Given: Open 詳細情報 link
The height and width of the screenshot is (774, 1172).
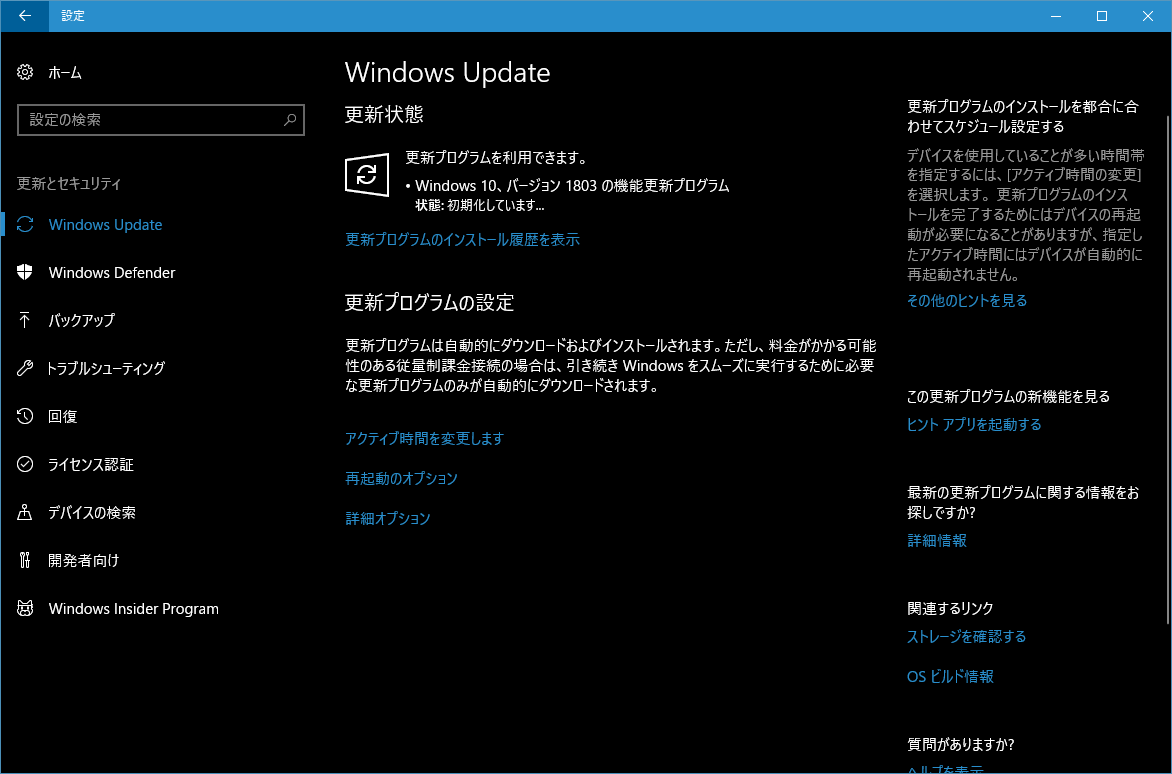Looking at the screenshot, I should click(937, 540).
